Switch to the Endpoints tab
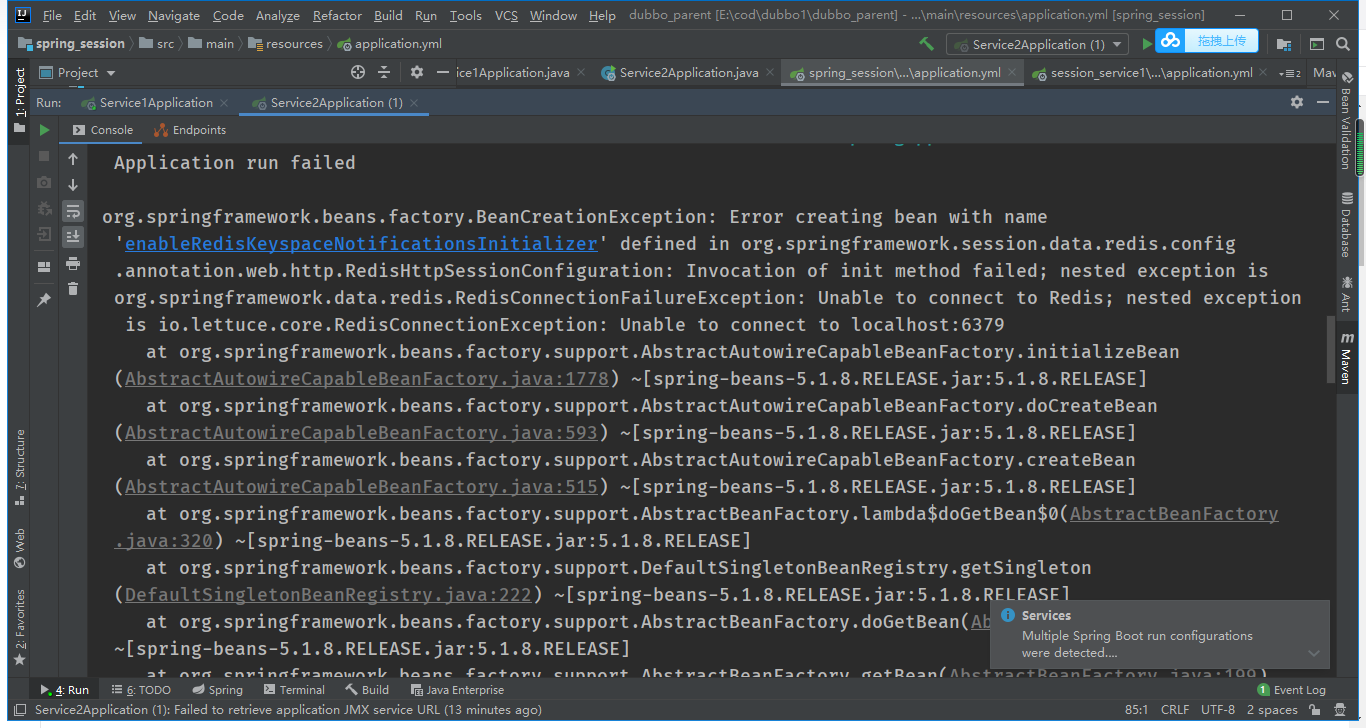Viewport: 1366px width, 728px height. (190, 130)
